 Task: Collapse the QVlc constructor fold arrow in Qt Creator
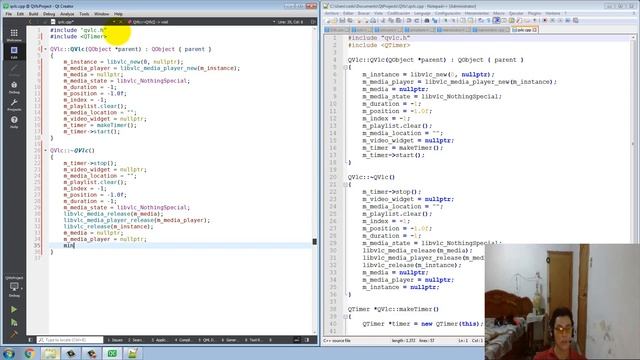tap(45, 49)
